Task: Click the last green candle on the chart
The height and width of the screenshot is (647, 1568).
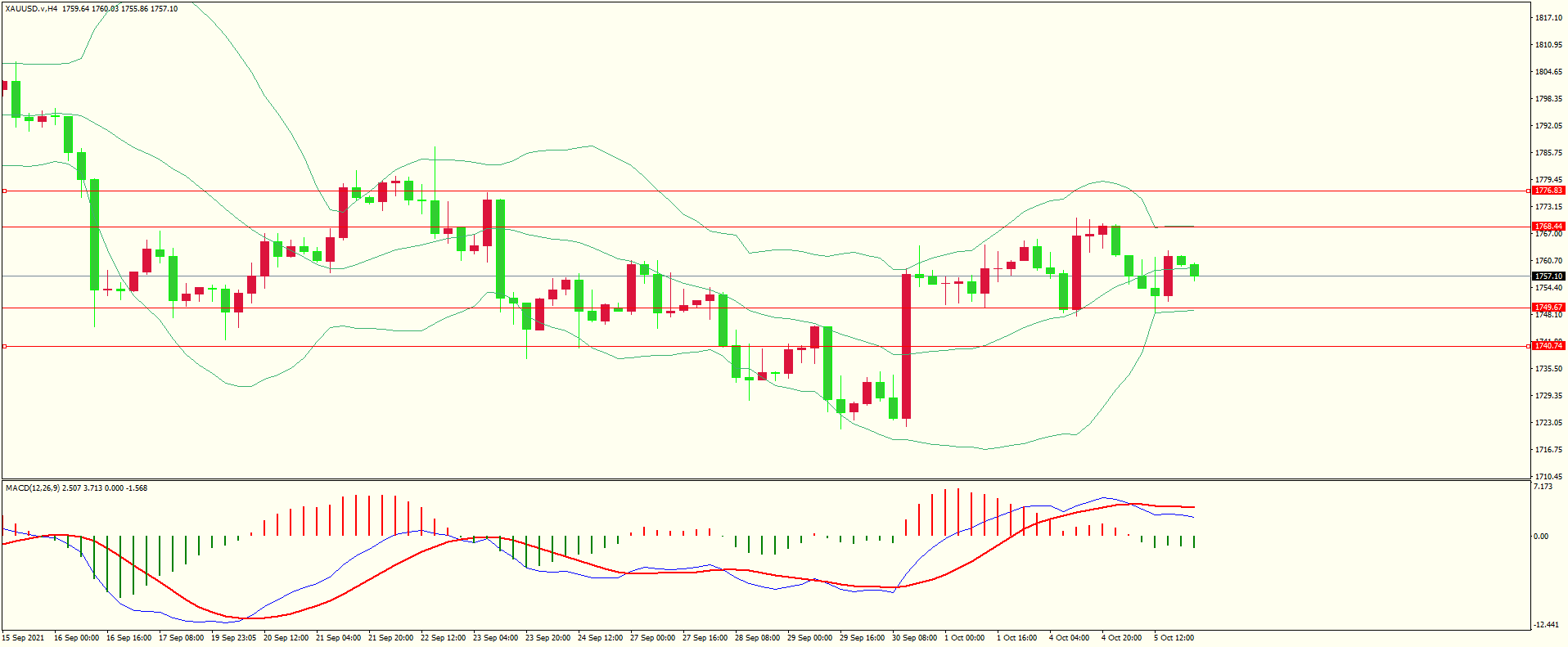Action: click(x=1195, y=270)
